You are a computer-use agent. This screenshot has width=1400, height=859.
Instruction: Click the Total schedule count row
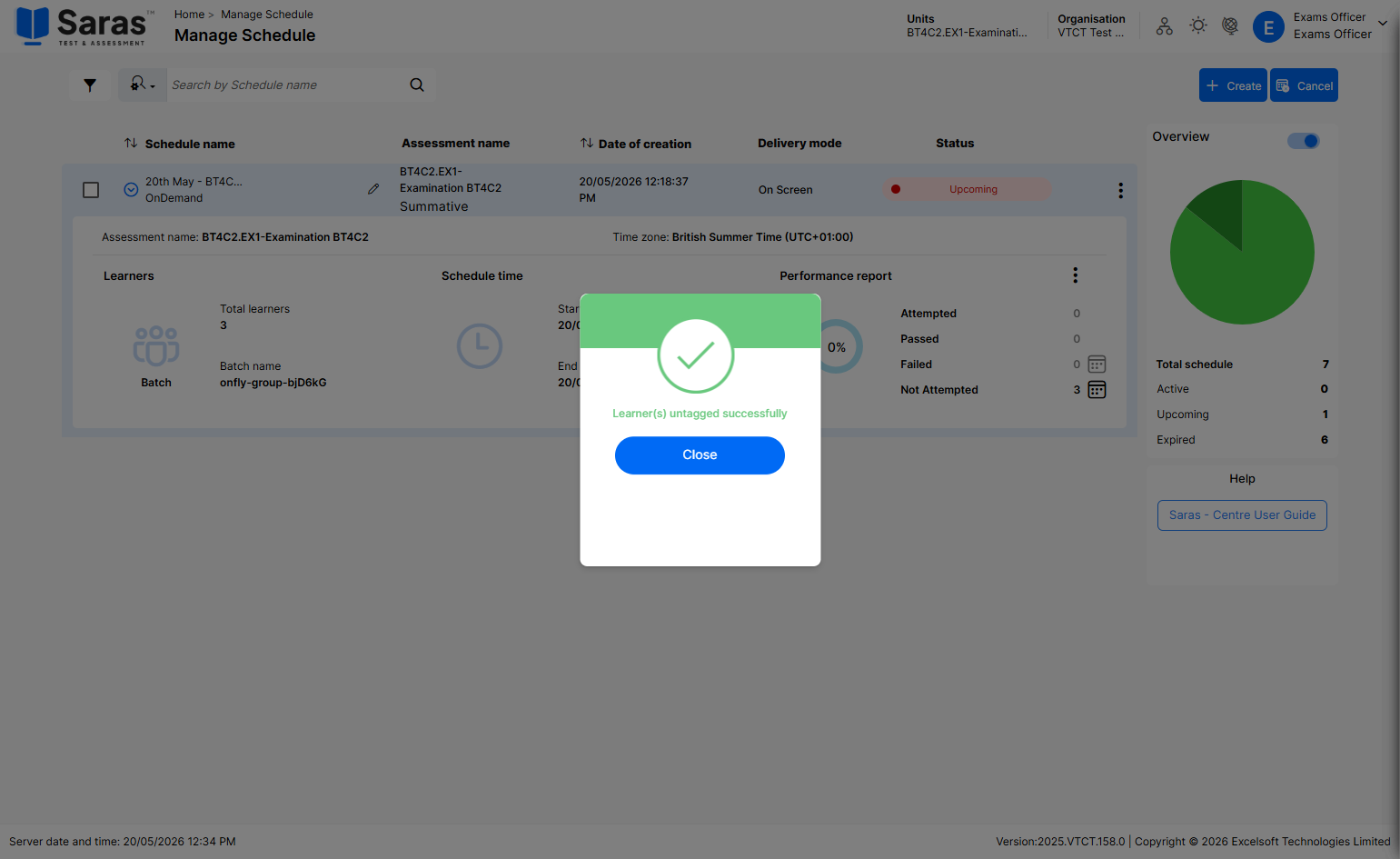pos(1242,365)
